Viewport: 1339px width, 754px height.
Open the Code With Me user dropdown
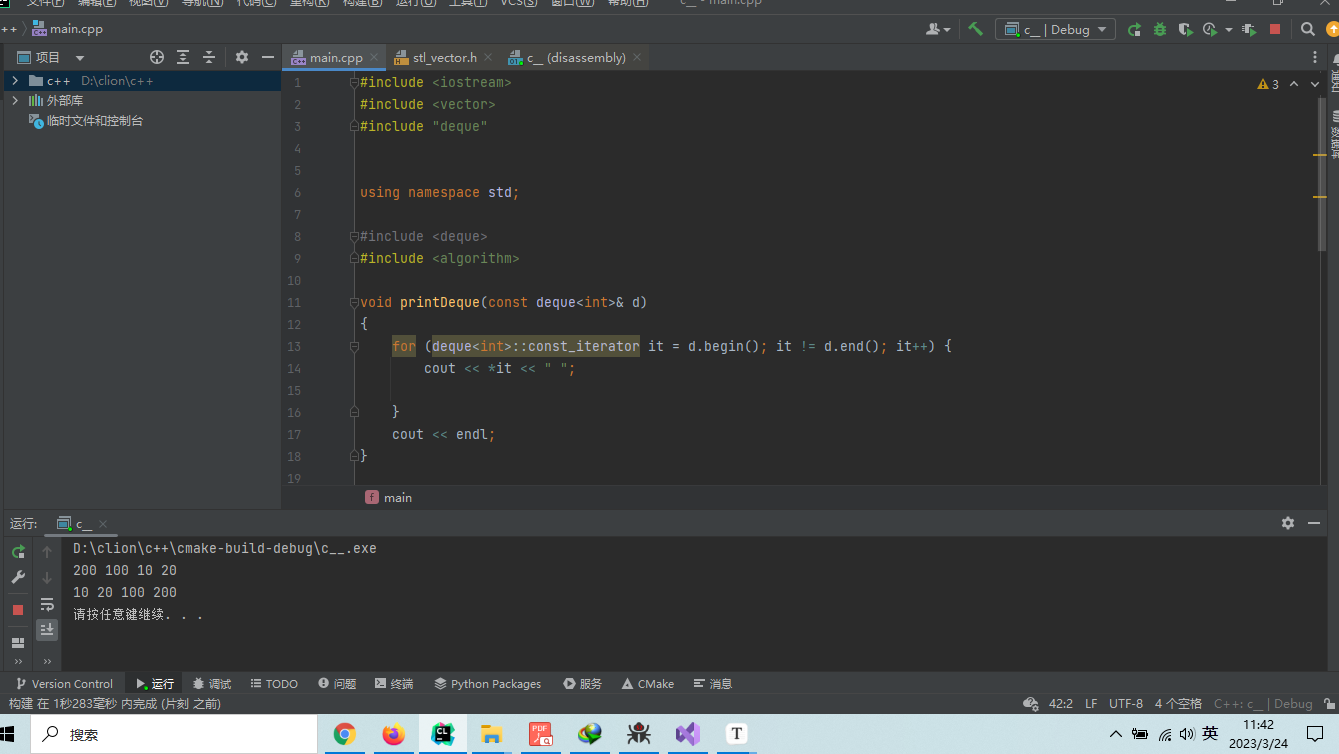[x=939, y=30]
